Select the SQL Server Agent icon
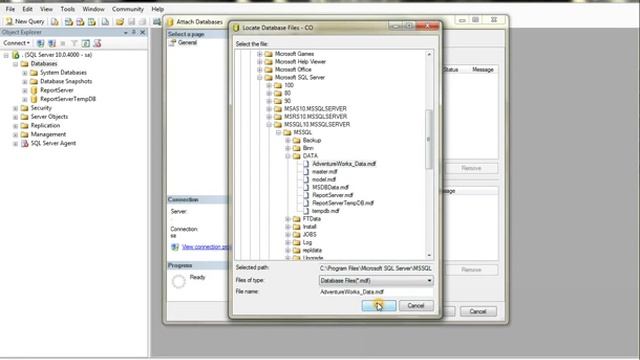The image size is (640, 360). coord(24,143)
